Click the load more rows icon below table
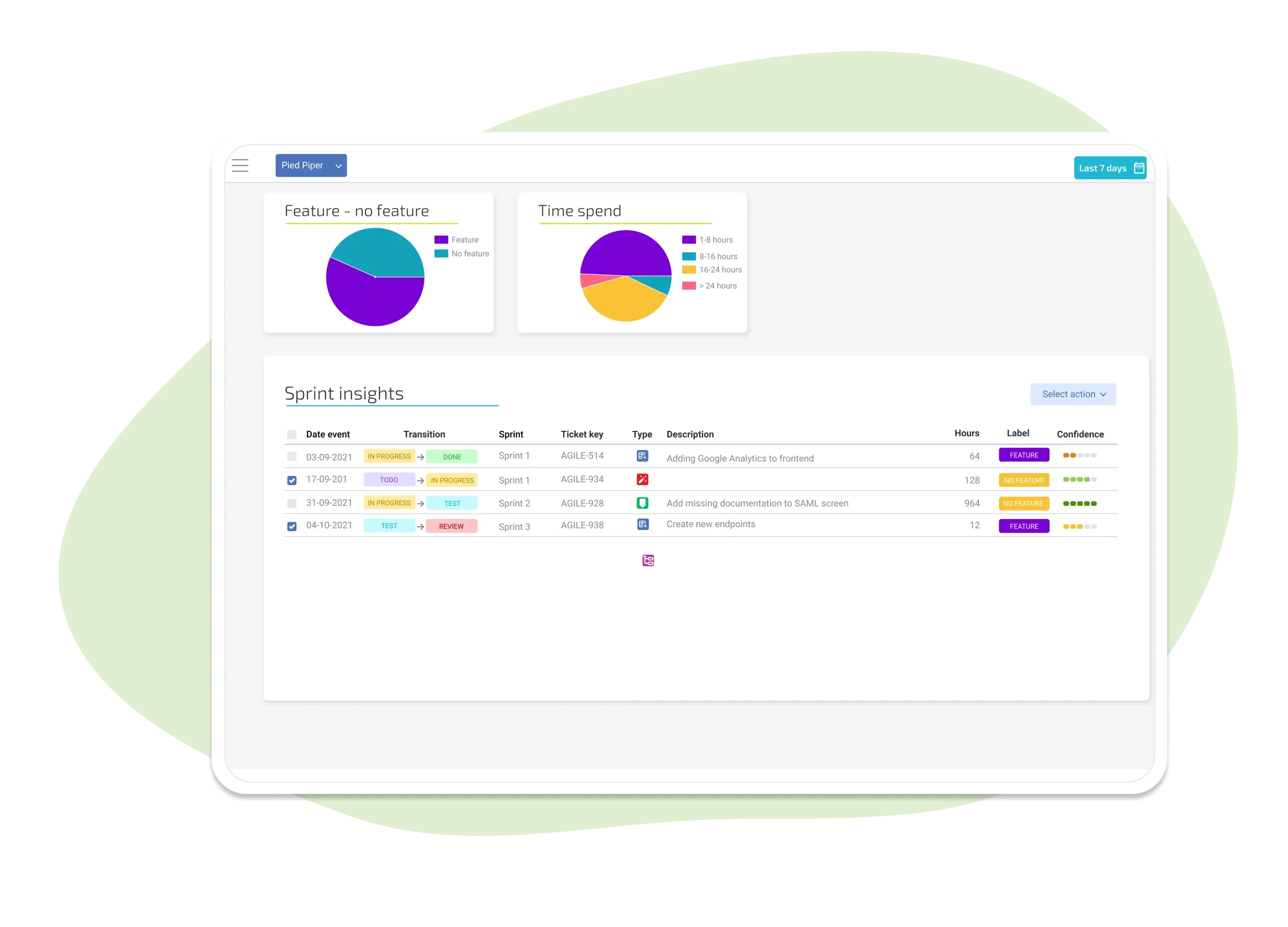Viewport: 1288px width, 927px height. 647,559
